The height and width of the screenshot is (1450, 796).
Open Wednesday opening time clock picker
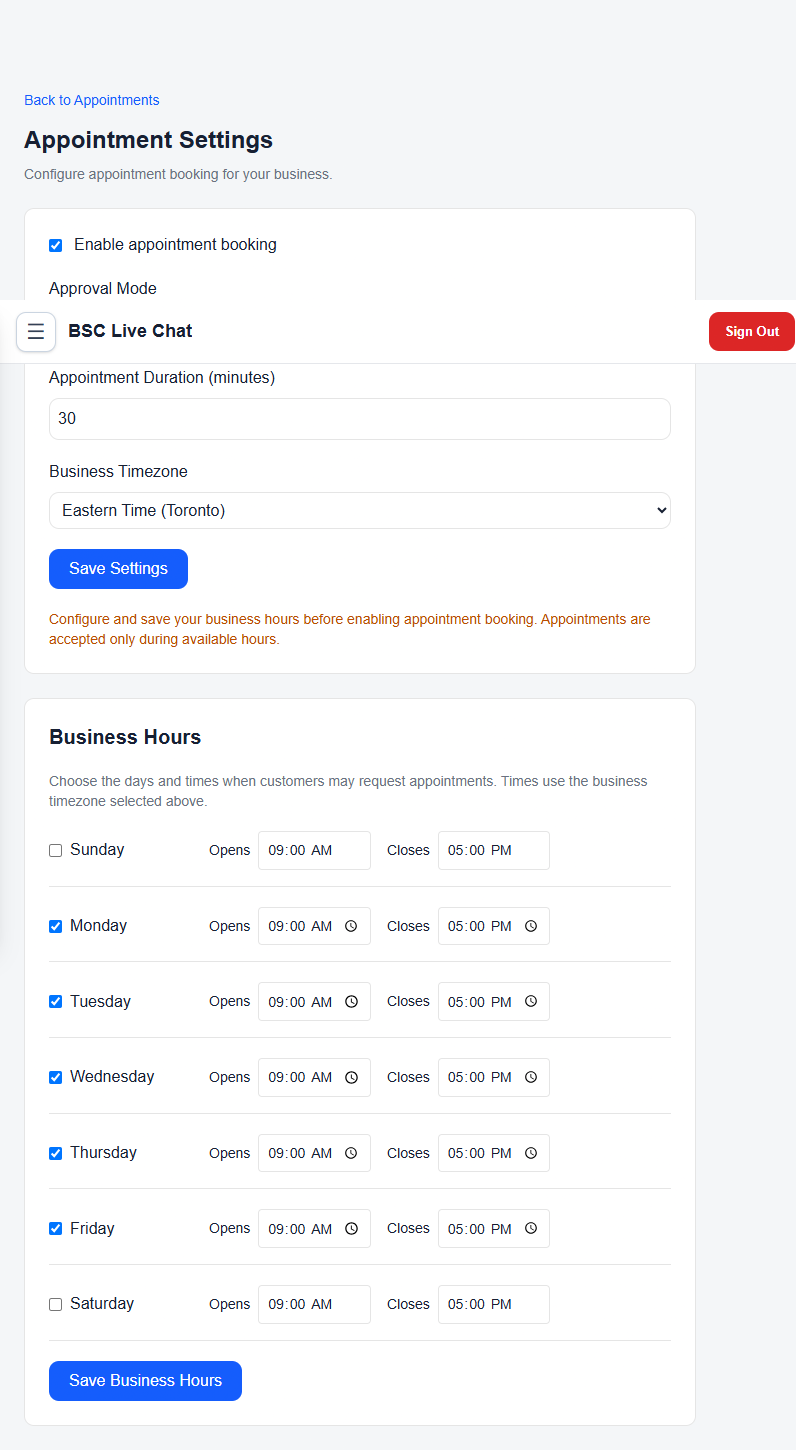click(351, 1078)
